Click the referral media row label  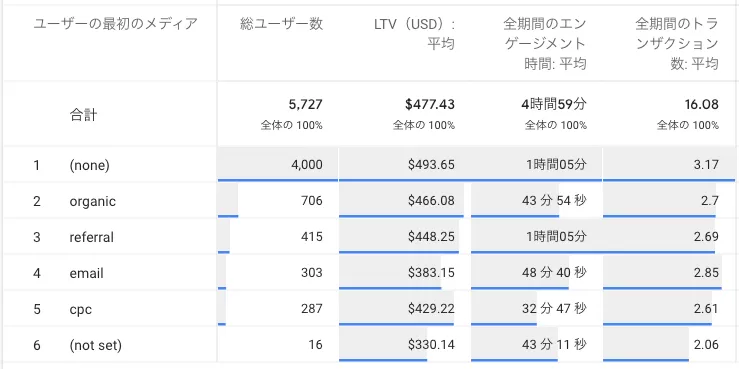(x=91, y=237)
